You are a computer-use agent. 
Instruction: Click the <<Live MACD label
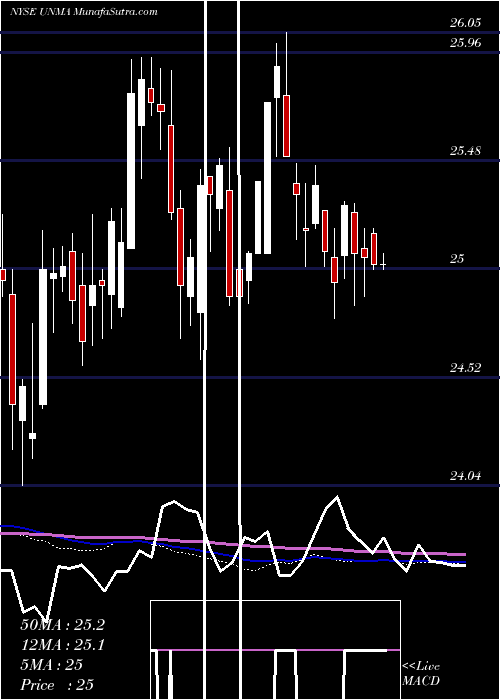tap(421, 674)
